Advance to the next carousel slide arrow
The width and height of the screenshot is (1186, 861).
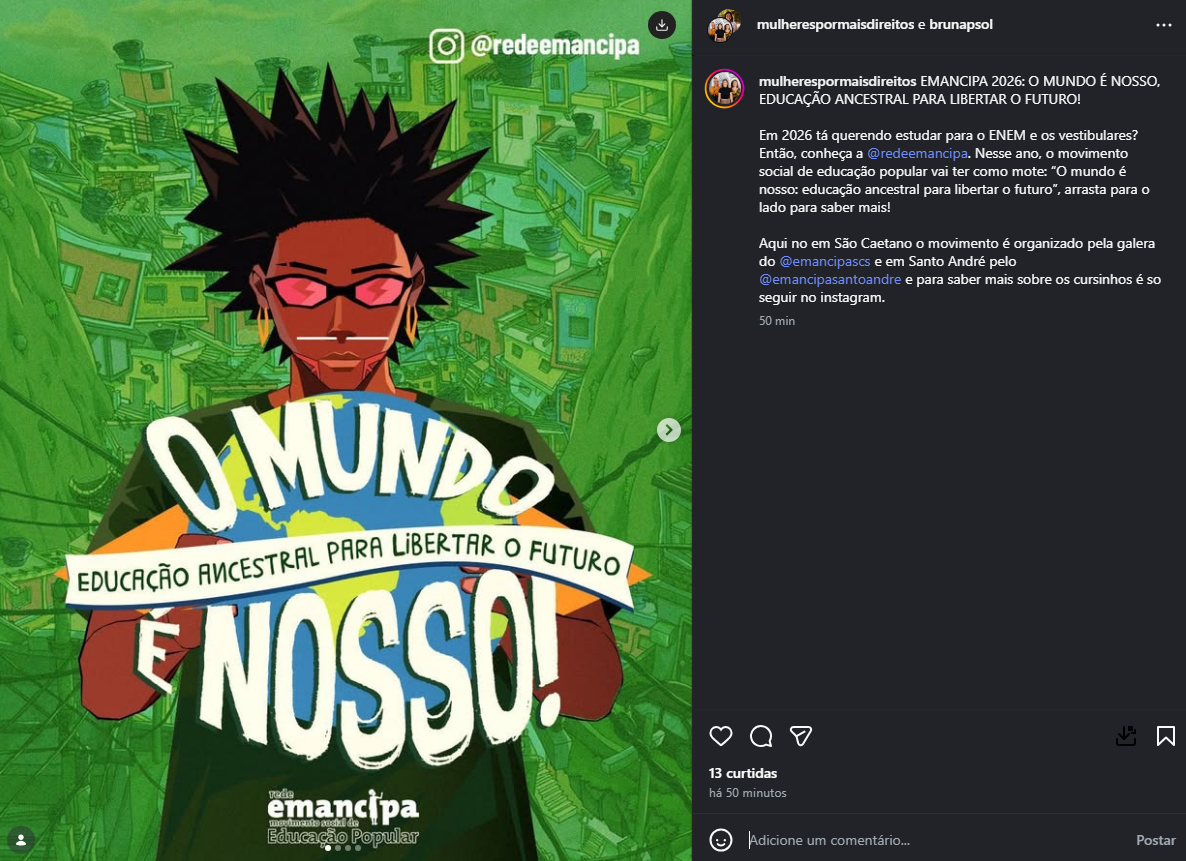click(669, 430)
